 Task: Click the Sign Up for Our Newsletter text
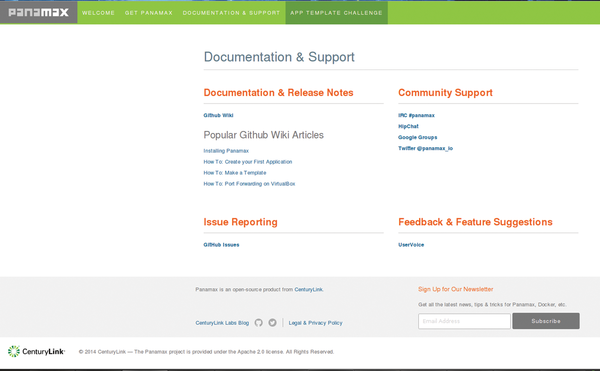(455, 289)
